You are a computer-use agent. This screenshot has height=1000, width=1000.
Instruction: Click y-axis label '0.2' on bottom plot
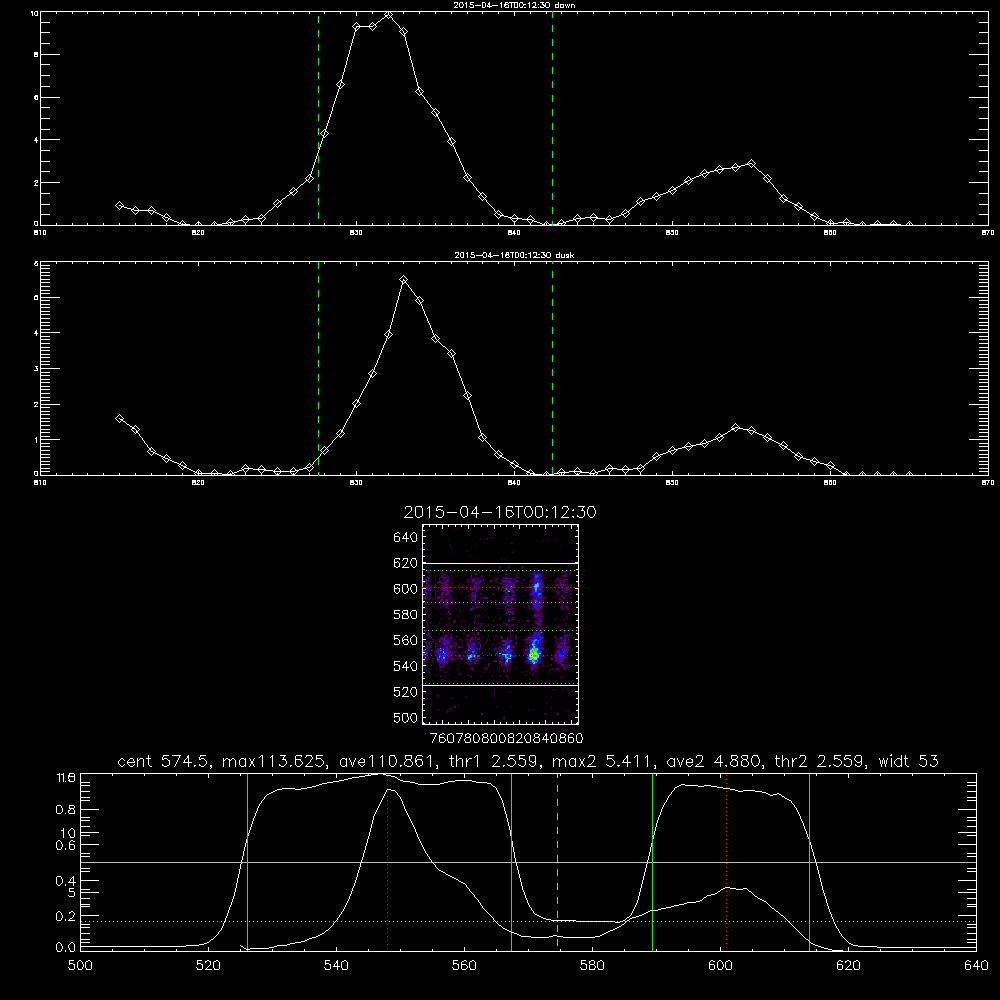66,916
